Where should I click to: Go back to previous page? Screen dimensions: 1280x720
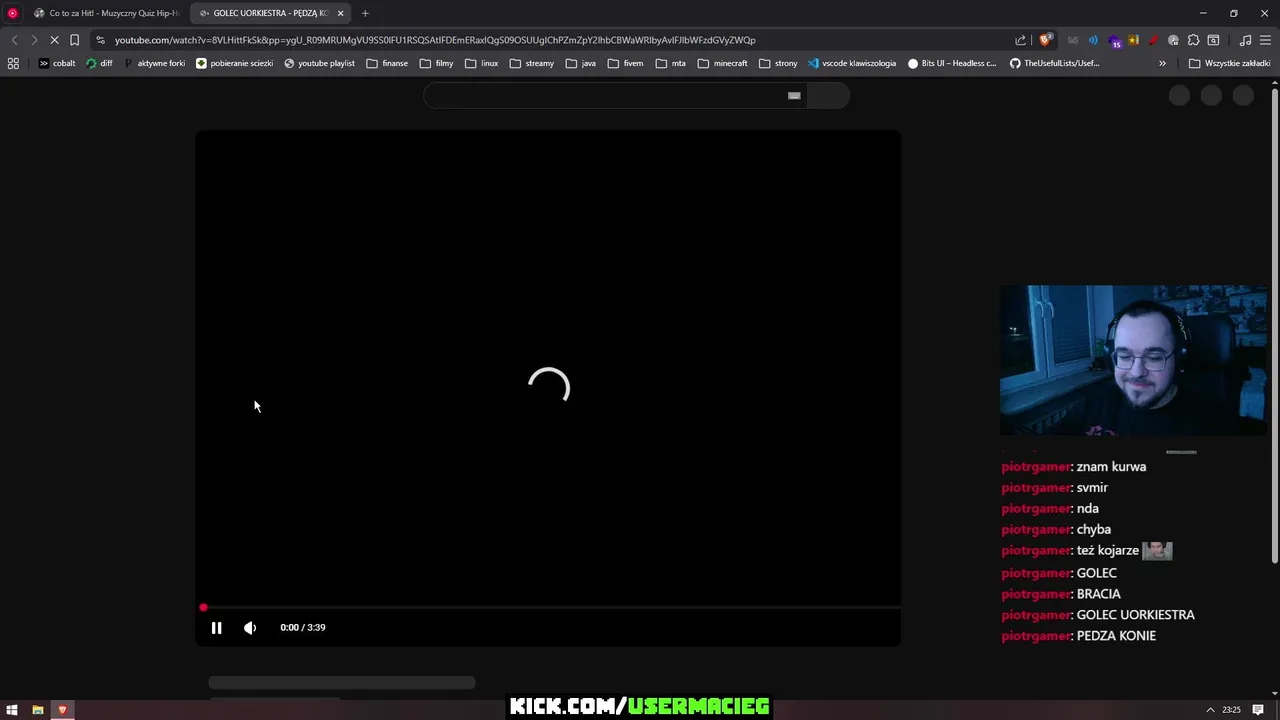[14, 40]
